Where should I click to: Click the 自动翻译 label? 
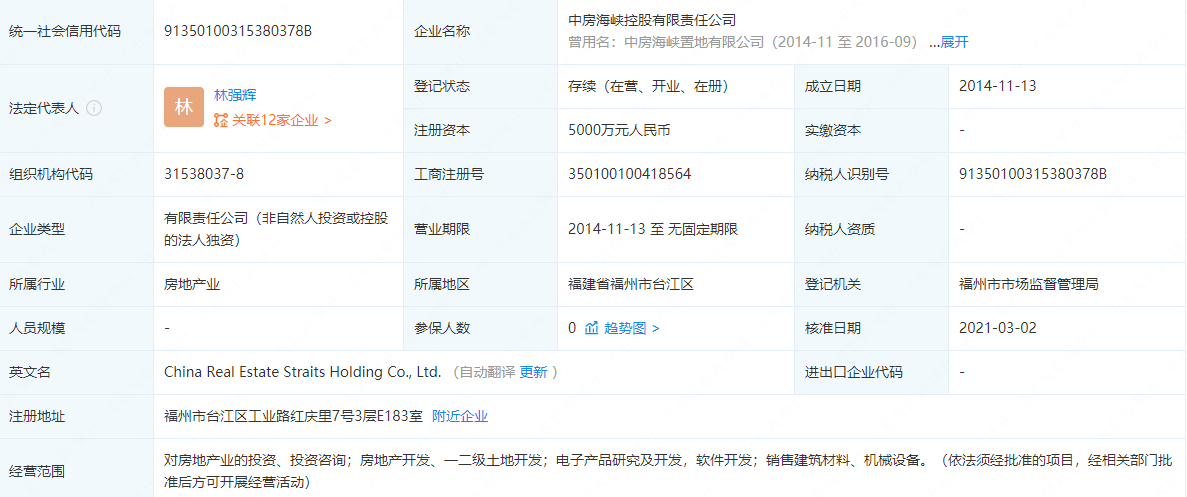coord(488,372)
